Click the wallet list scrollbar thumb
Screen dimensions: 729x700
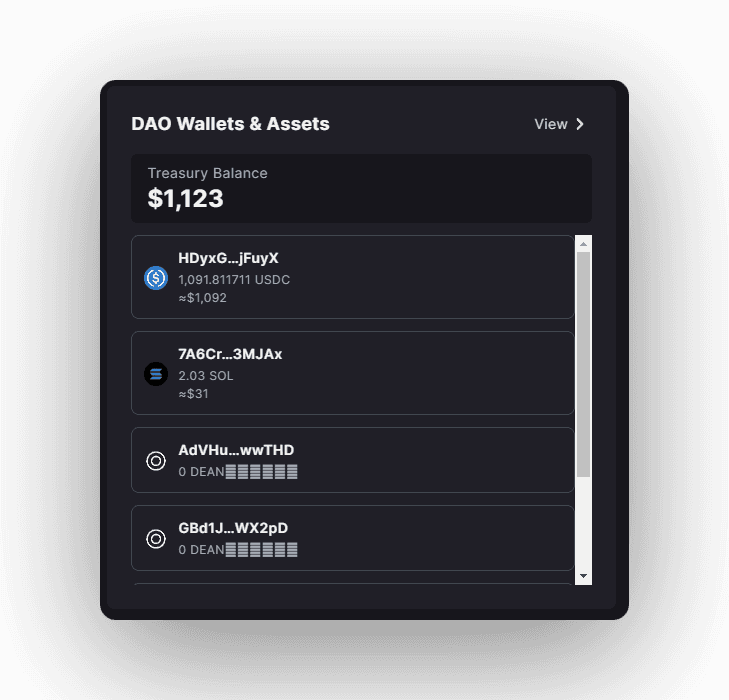point(584,364)
